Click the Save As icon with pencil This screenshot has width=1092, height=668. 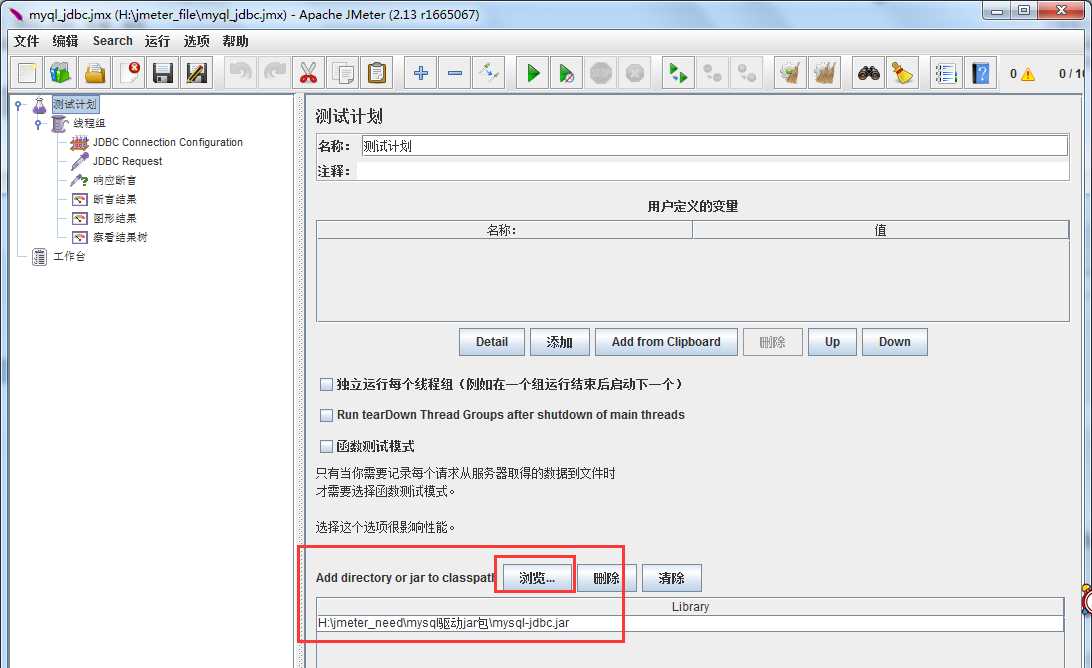[x=197, y=72]
